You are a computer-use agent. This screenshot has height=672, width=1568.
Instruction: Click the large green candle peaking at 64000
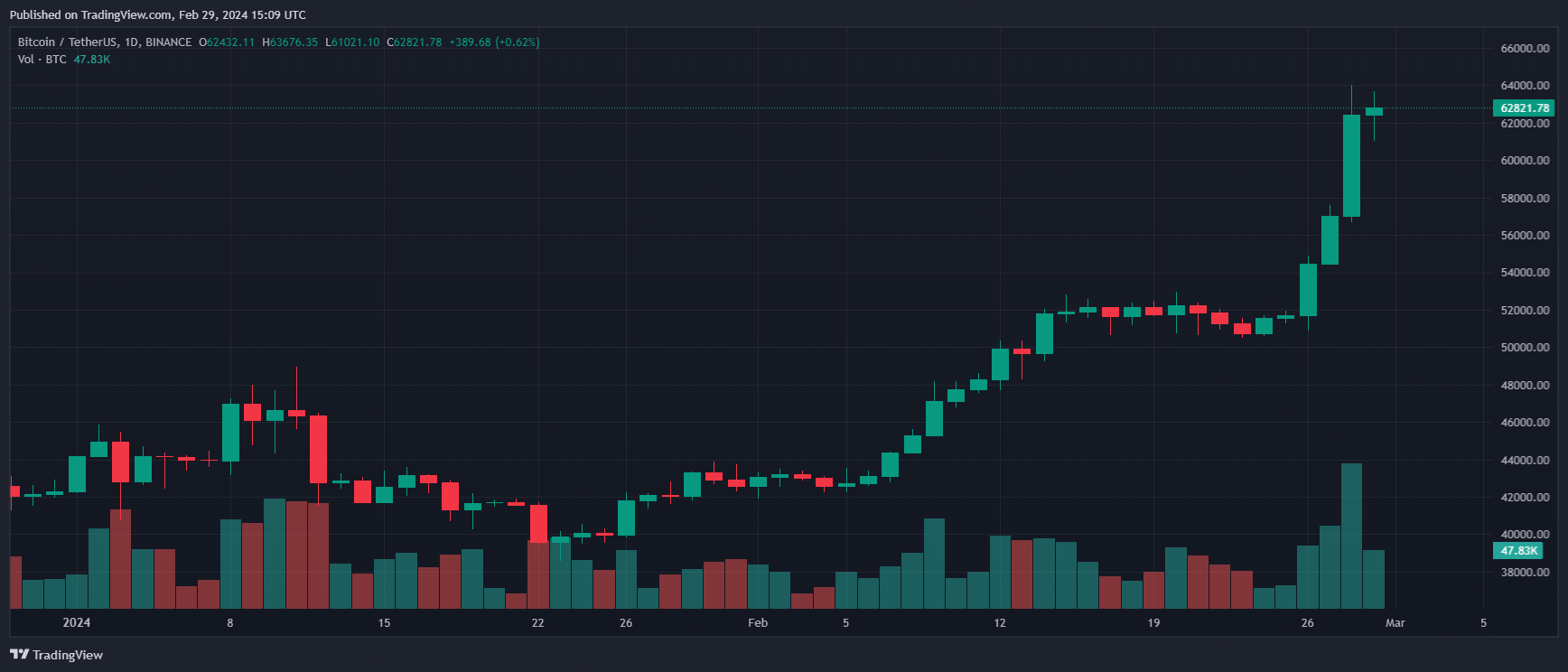pos(1351,165)
